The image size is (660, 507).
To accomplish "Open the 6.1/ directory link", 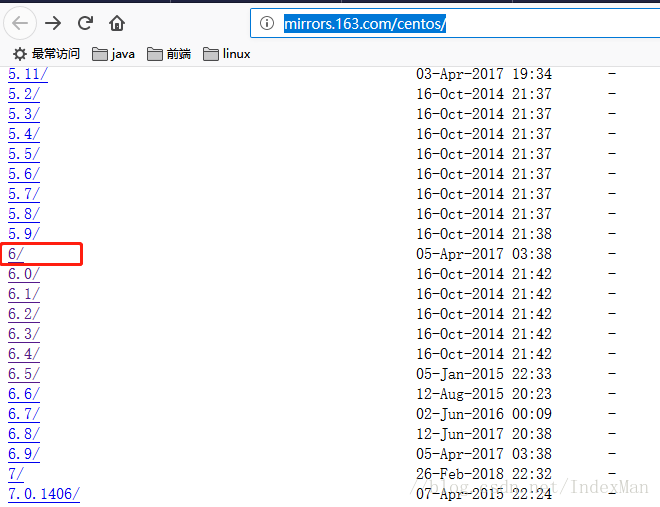I will click(x=24, y=294).
